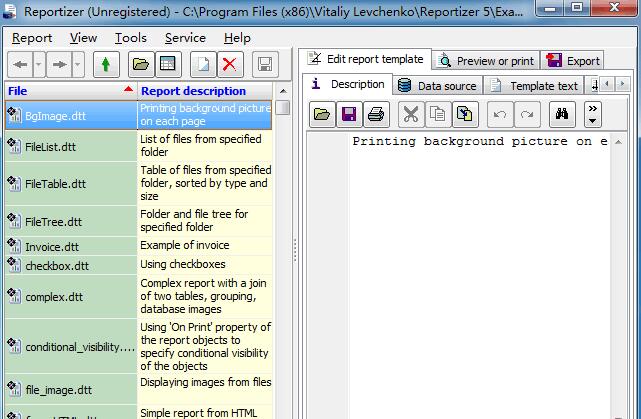This screenshot has width=641, height=419.
Task: Open a file in the description editor toolbar
Action: (x=322, y=114)
